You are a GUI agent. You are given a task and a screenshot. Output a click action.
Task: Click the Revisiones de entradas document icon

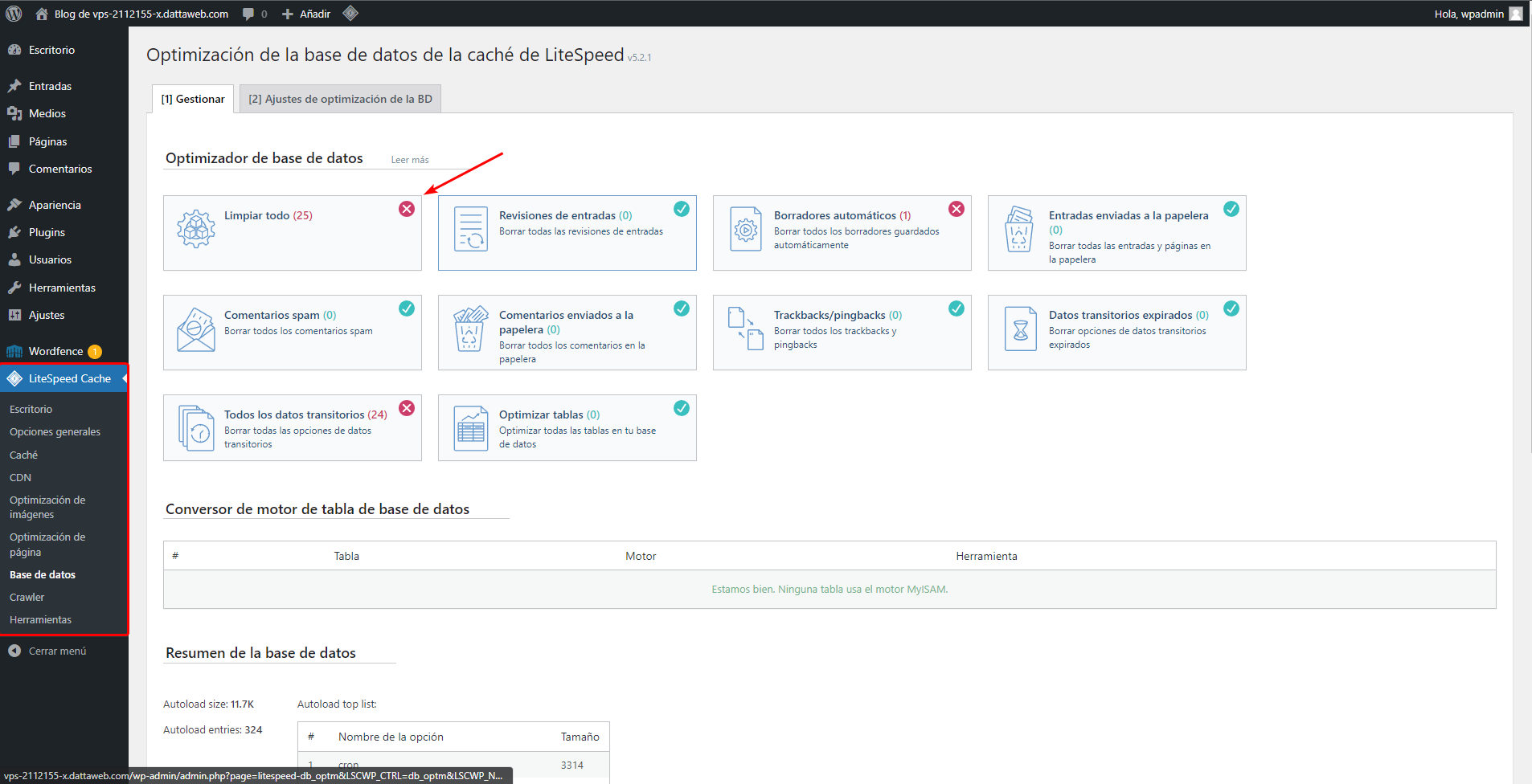(471, 229)
